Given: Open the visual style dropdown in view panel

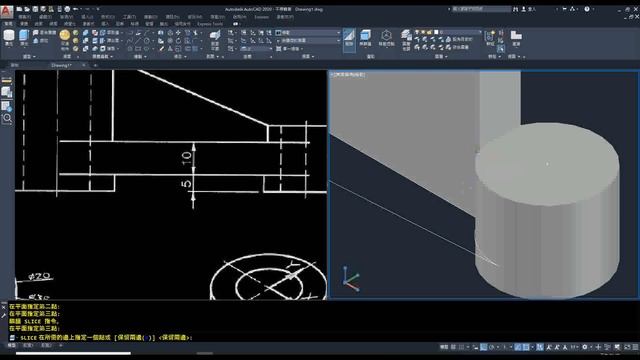Looking at the screenshot, I should 308,33.
